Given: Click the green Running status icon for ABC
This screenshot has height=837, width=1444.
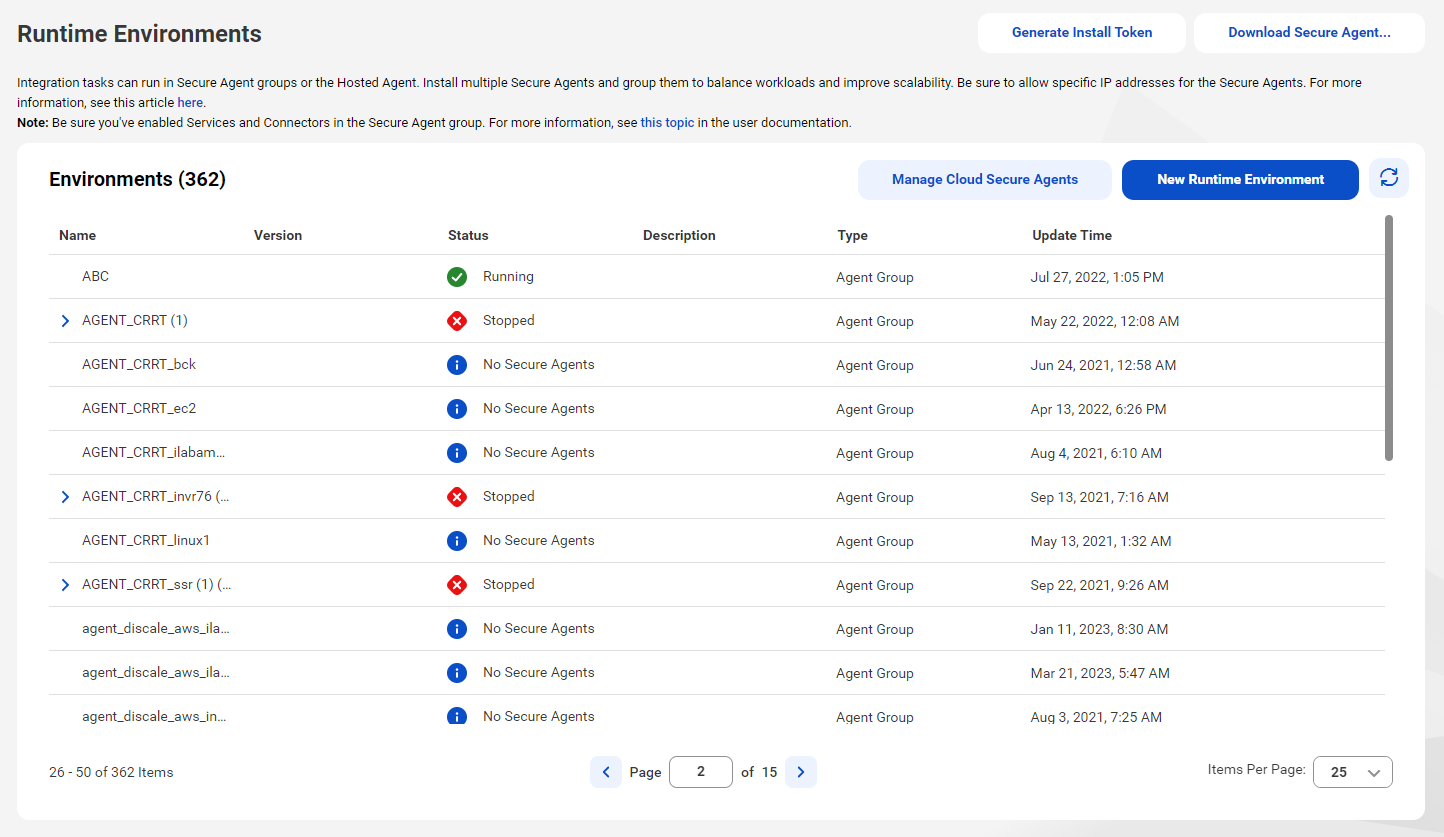Looking at the screenshot, I should [457, 277].
